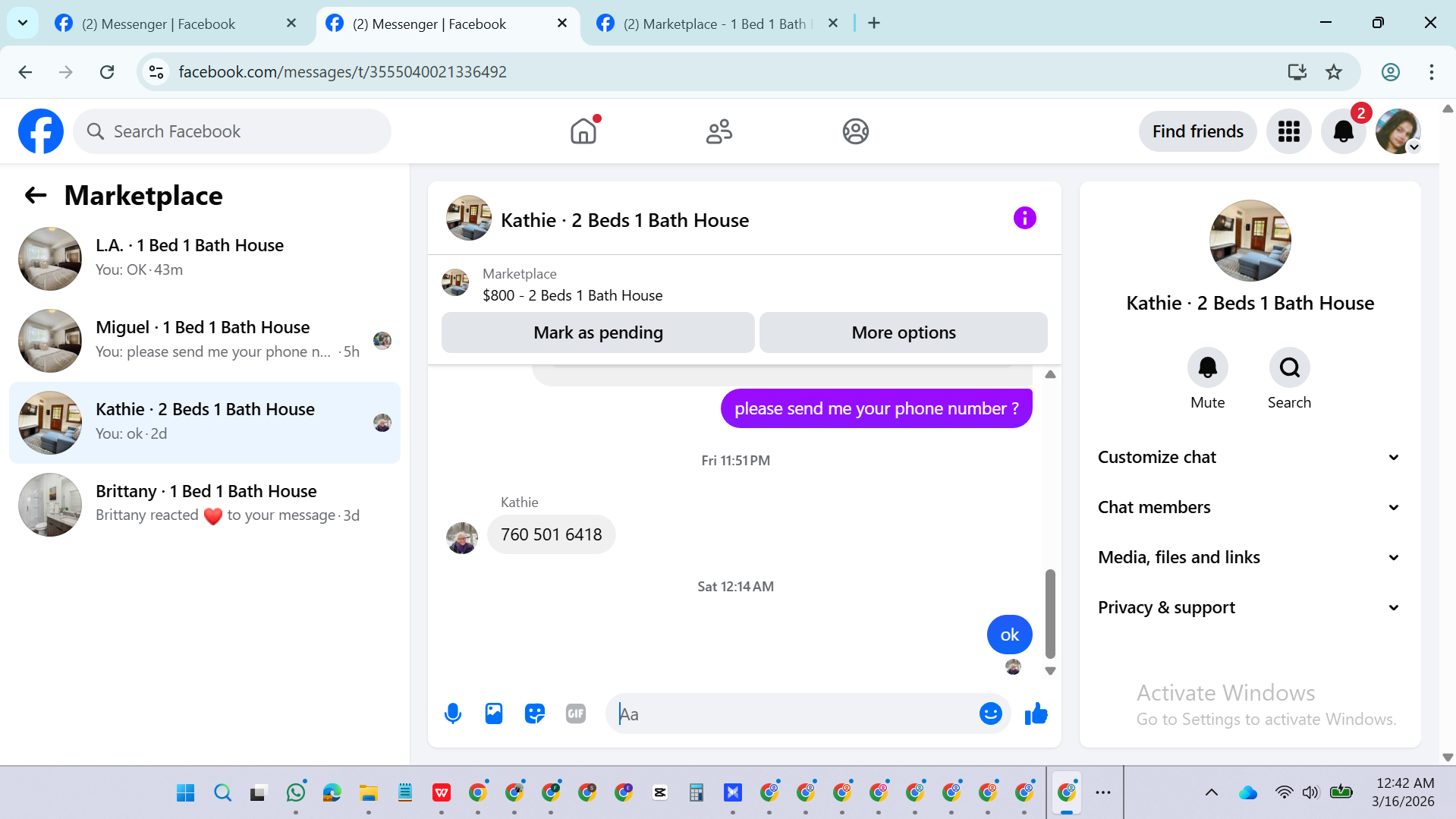This screenshot has width=1456, height=819.
Task: Focus the Search Facebook field
Action: [x=232, y=131]
